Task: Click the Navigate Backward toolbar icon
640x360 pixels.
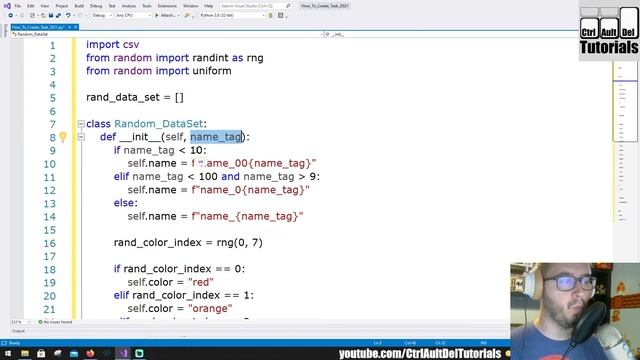Action: [11, 16]
